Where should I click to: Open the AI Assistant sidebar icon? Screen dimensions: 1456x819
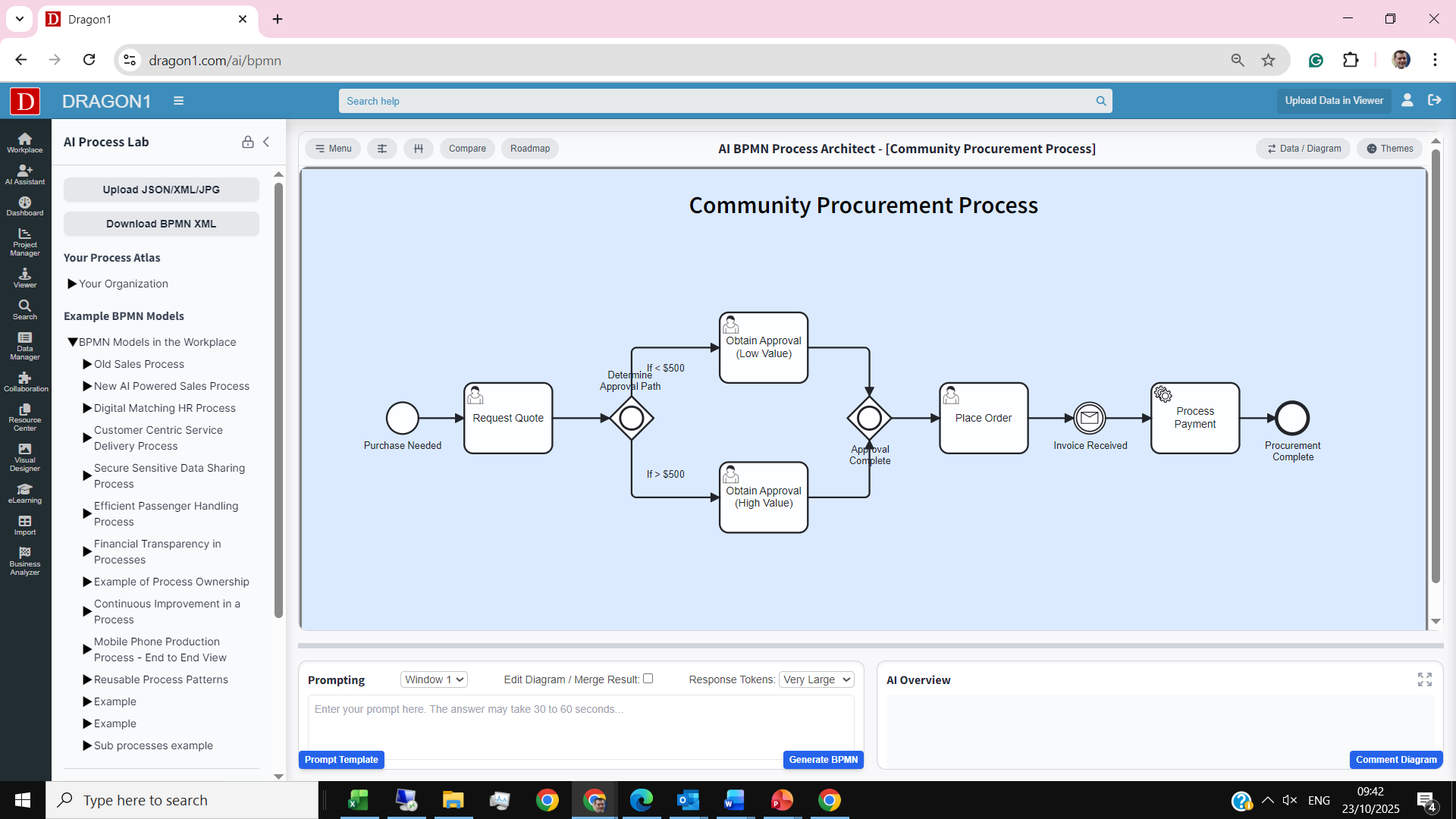(25, 174)
